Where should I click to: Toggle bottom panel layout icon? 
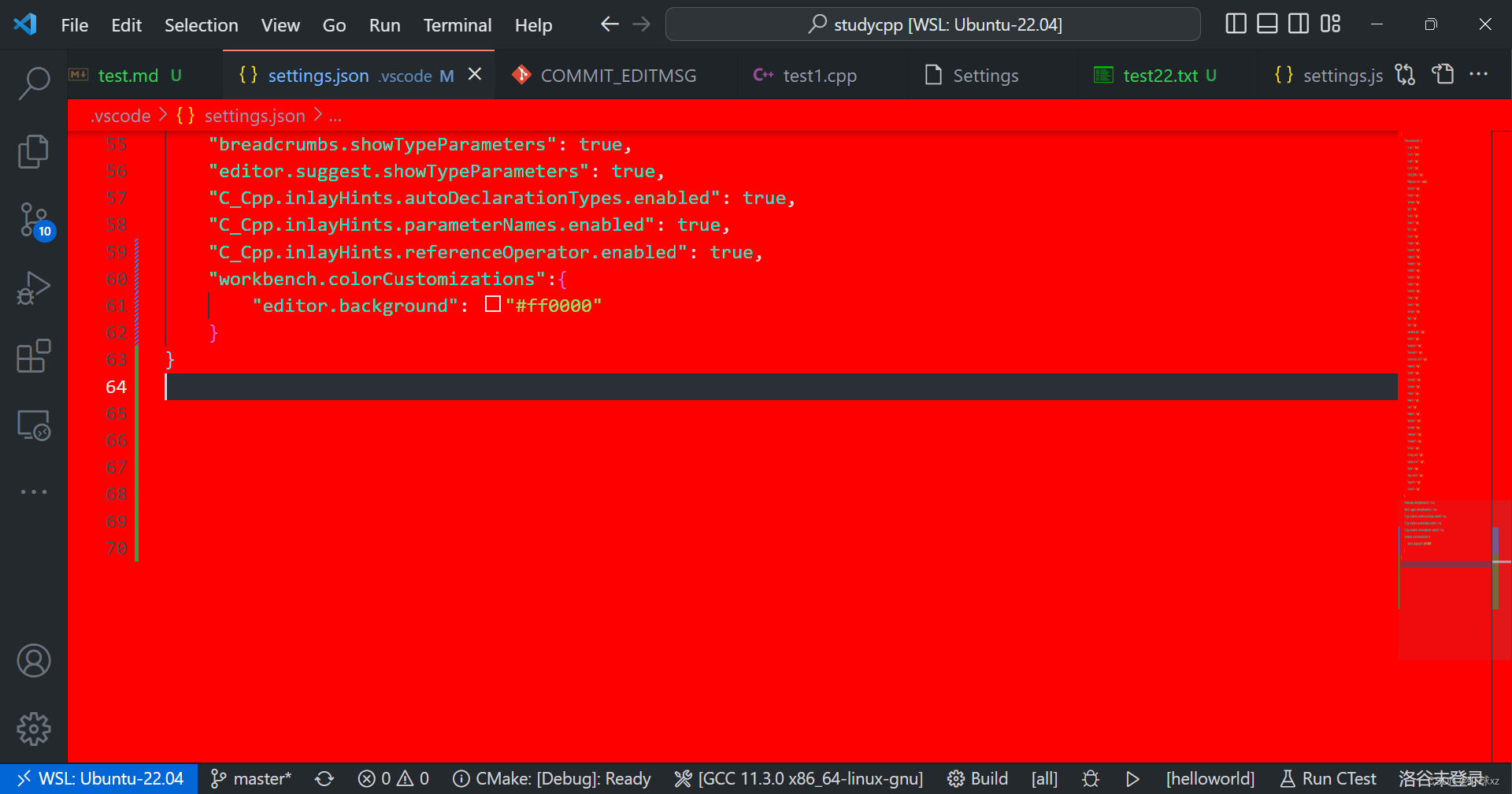click(1267, 24)
